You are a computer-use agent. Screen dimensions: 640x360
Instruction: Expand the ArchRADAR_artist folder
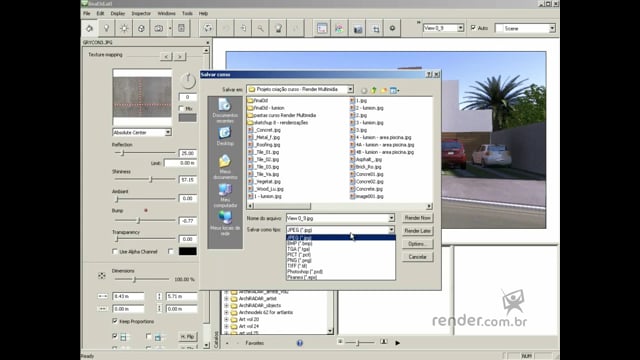[x=227, y=299]
